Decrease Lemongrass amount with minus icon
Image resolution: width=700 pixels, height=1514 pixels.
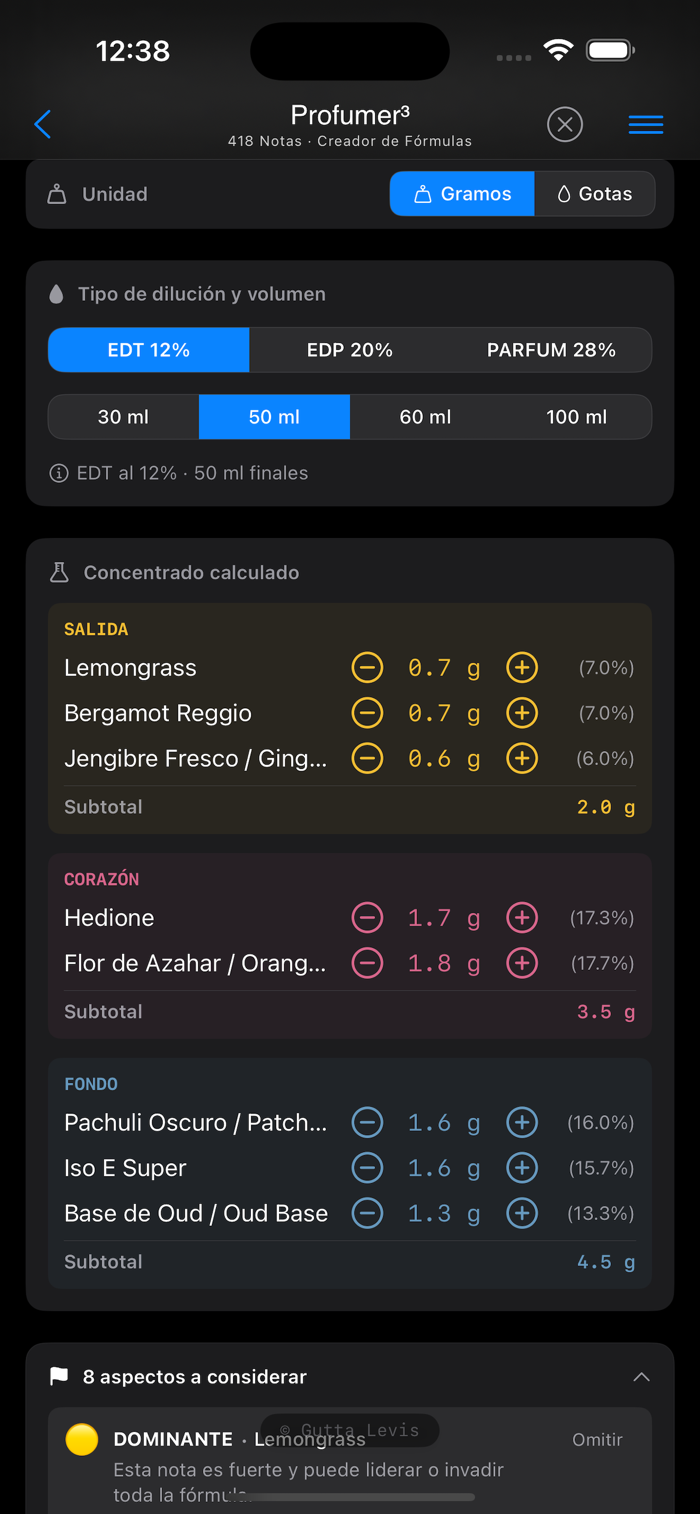[367, 668]
